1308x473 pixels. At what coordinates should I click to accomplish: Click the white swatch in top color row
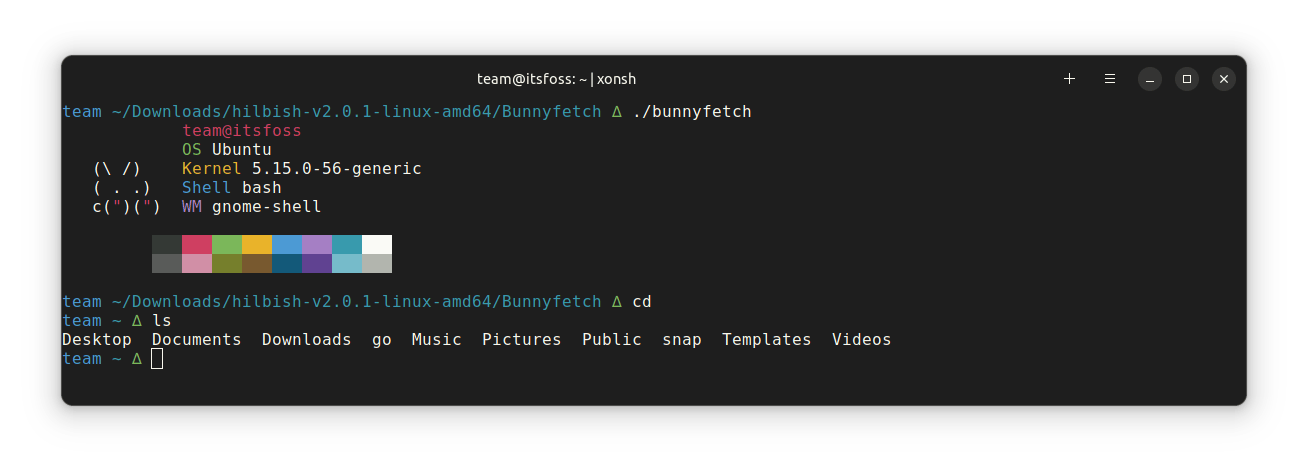point(377,245)
